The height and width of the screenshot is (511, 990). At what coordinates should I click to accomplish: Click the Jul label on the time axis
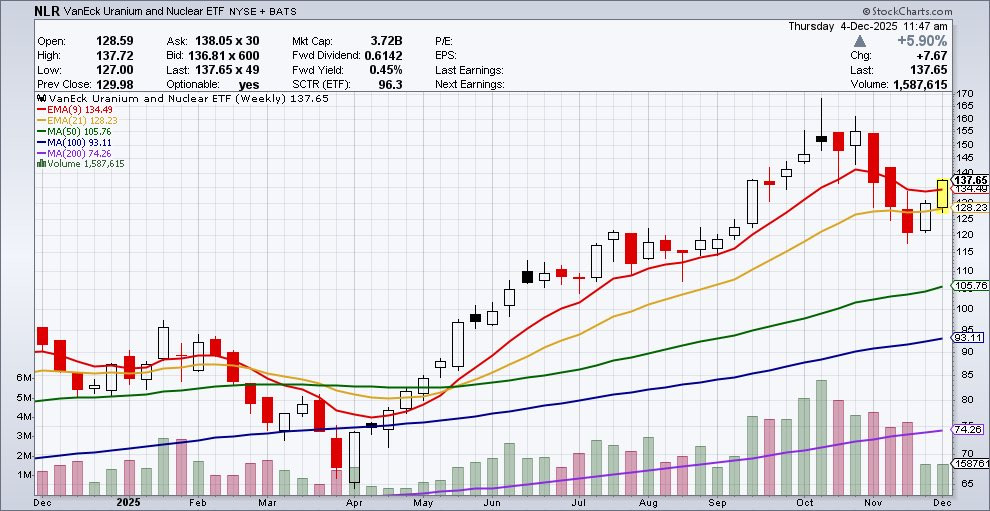[577, 503]
